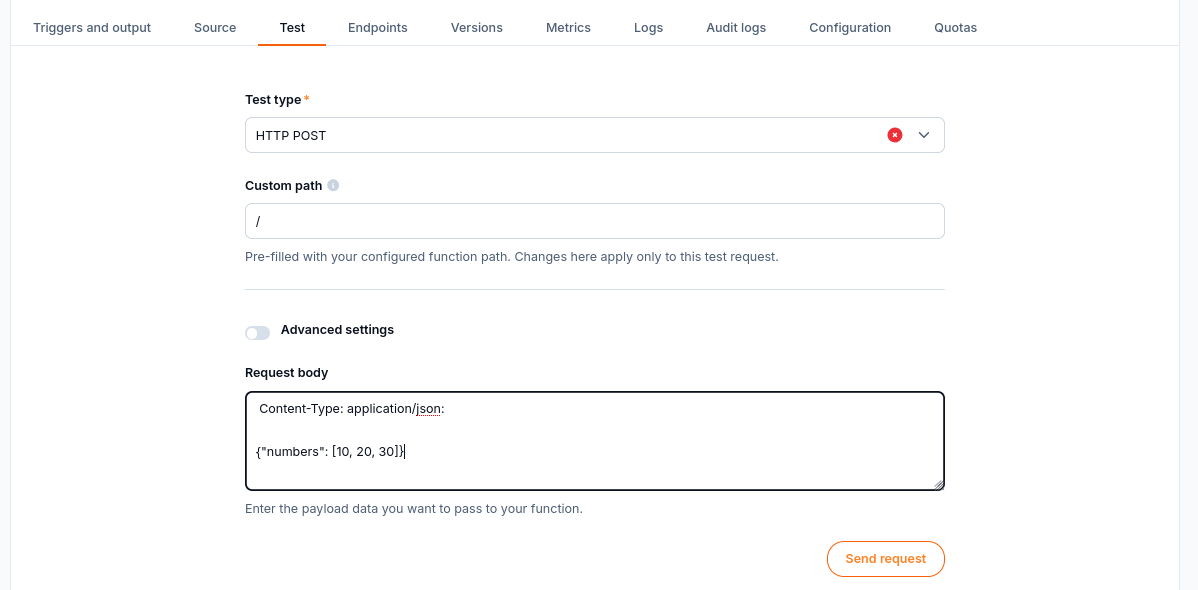Image resolution: width=1198 pixels, height=590 pixels.
Task: Clear the HTTP POST test type selection
Action: click(895, 135)
